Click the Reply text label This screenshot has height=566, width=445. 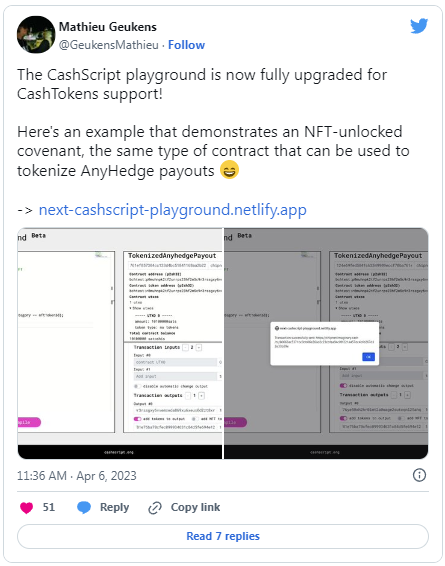[114, 507]
